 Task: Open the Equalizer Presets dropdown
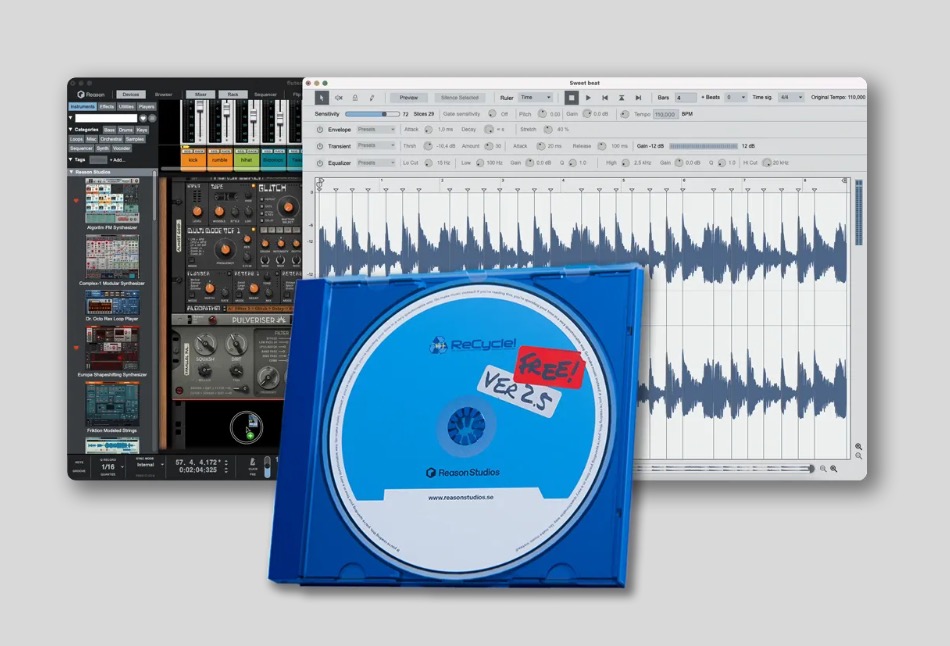point(376,163)
